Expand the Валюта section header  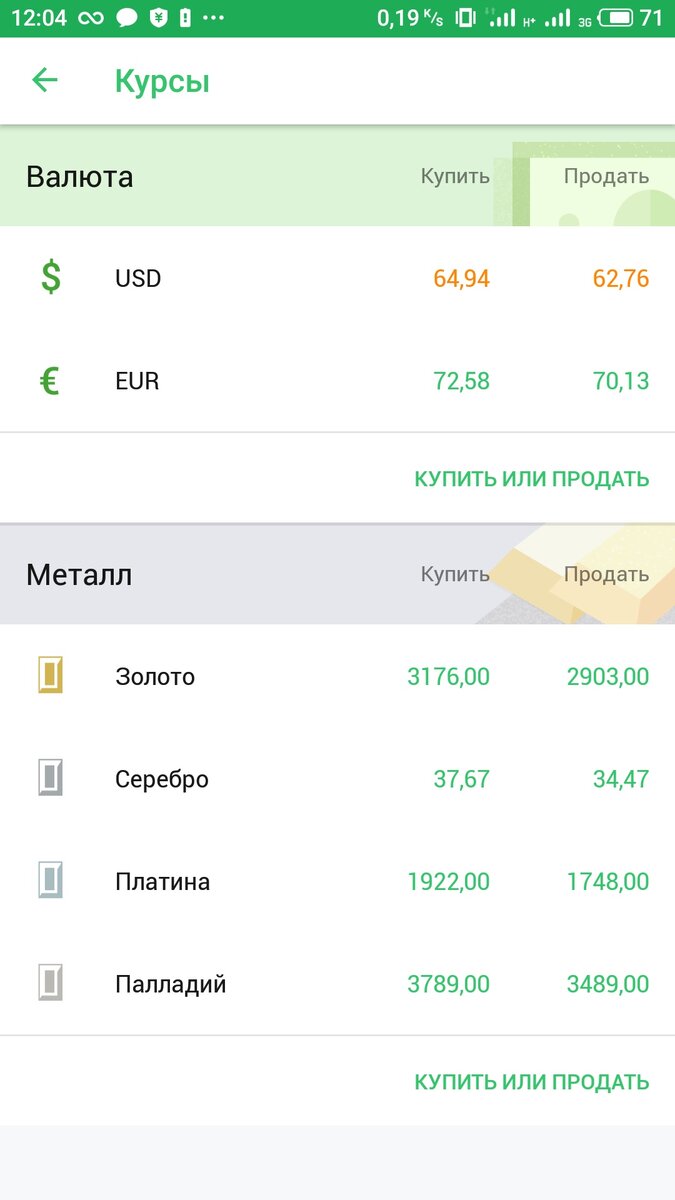click(81, 176)
